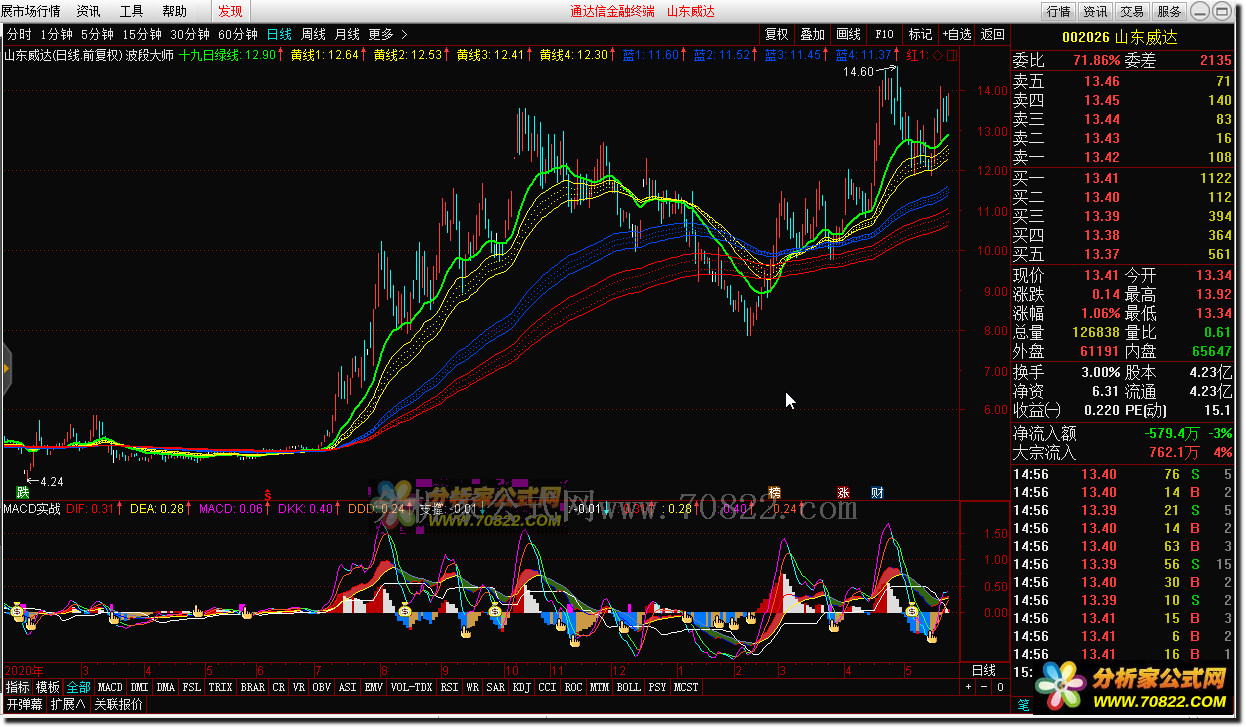This screenshot has height=727, width=1246.
Task: Select the DMI indicator tab
Action: [139, 687]
